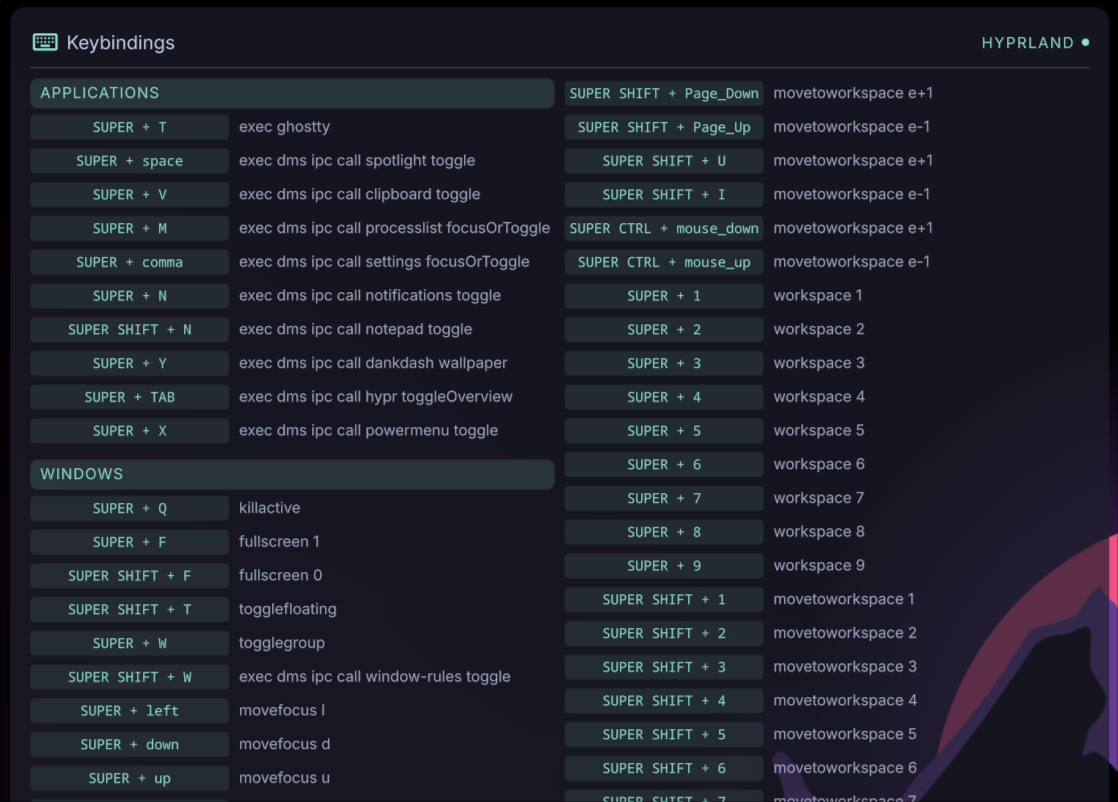Select the settings focusOrToggle action text

[384, 262]
